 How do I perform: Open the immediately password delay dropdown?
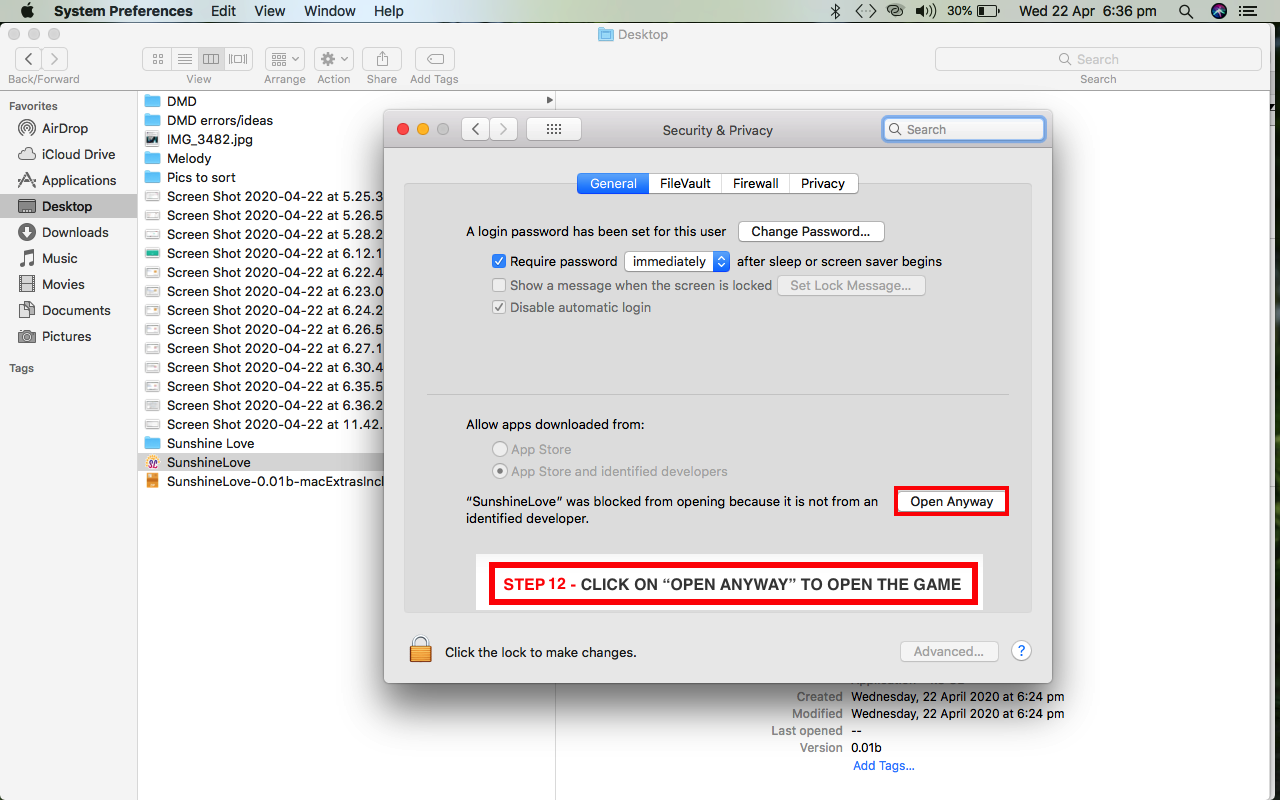(677, 261)
